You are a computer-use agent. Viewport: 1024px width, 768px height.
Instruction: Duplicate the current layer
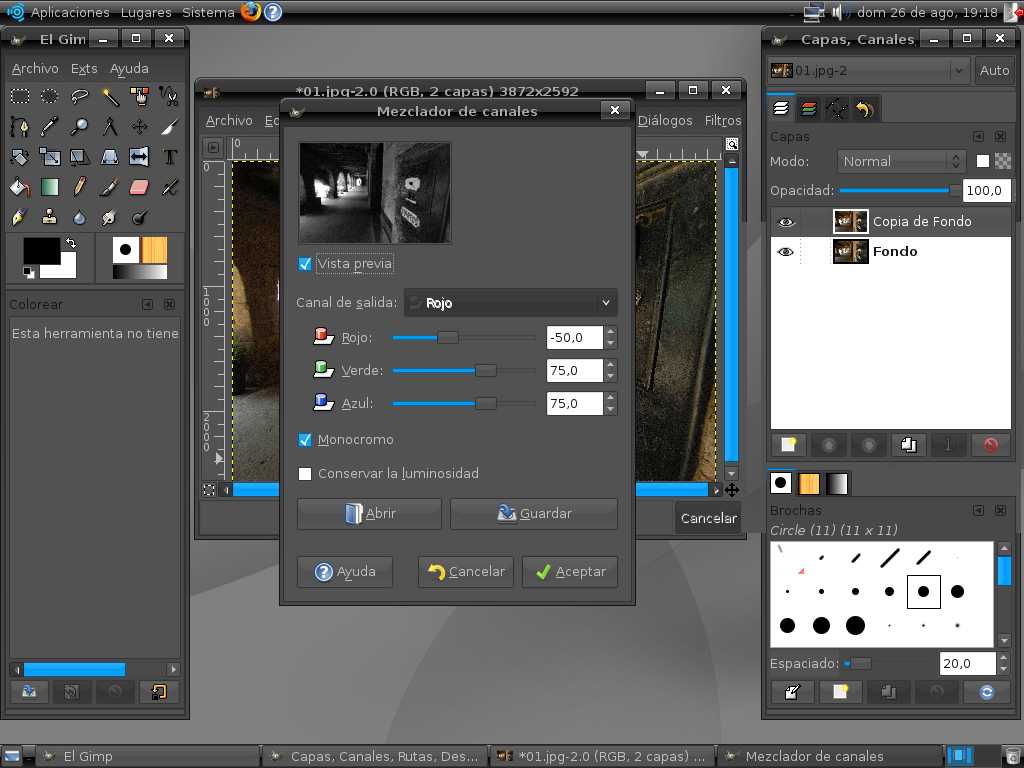[908, 445]
